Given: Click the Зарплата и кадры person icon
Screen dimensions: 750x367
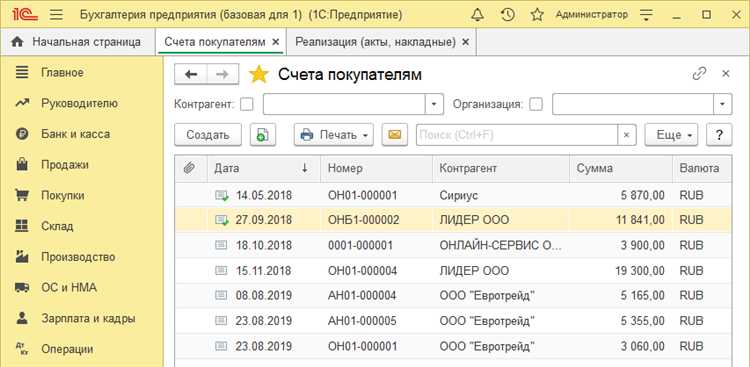Looking at the screenshot, I should pos(22,318).
